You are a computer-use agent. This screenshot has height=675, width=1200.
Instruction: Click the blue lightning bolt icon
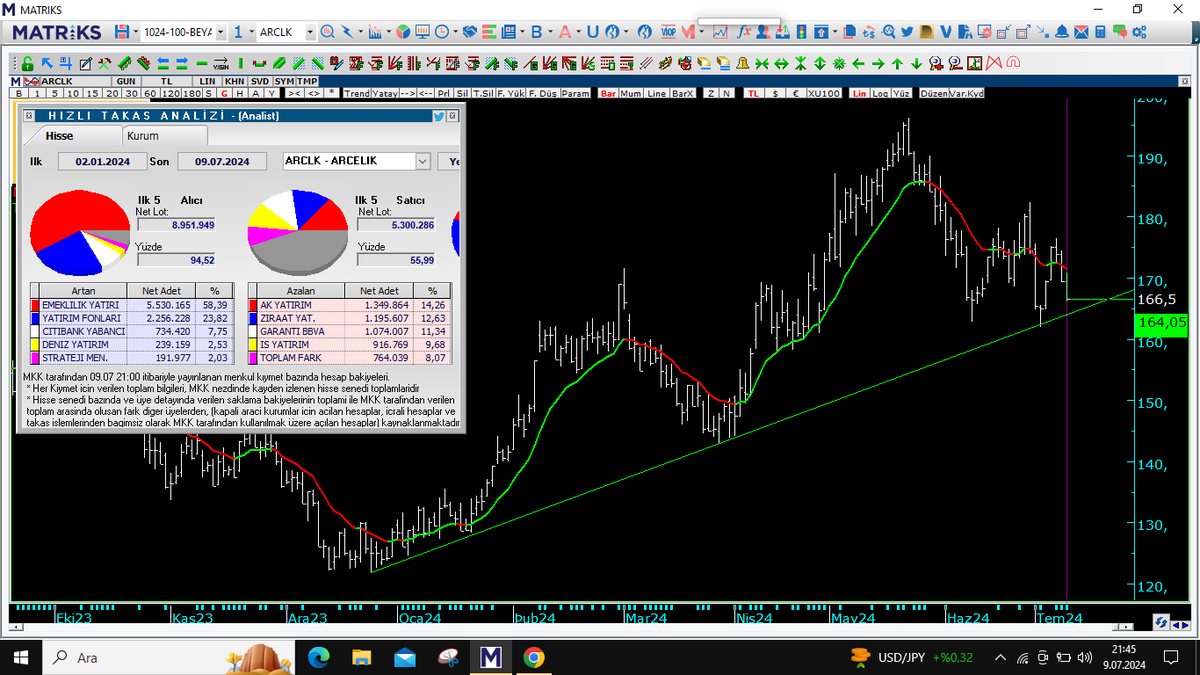tap(346, 31)
